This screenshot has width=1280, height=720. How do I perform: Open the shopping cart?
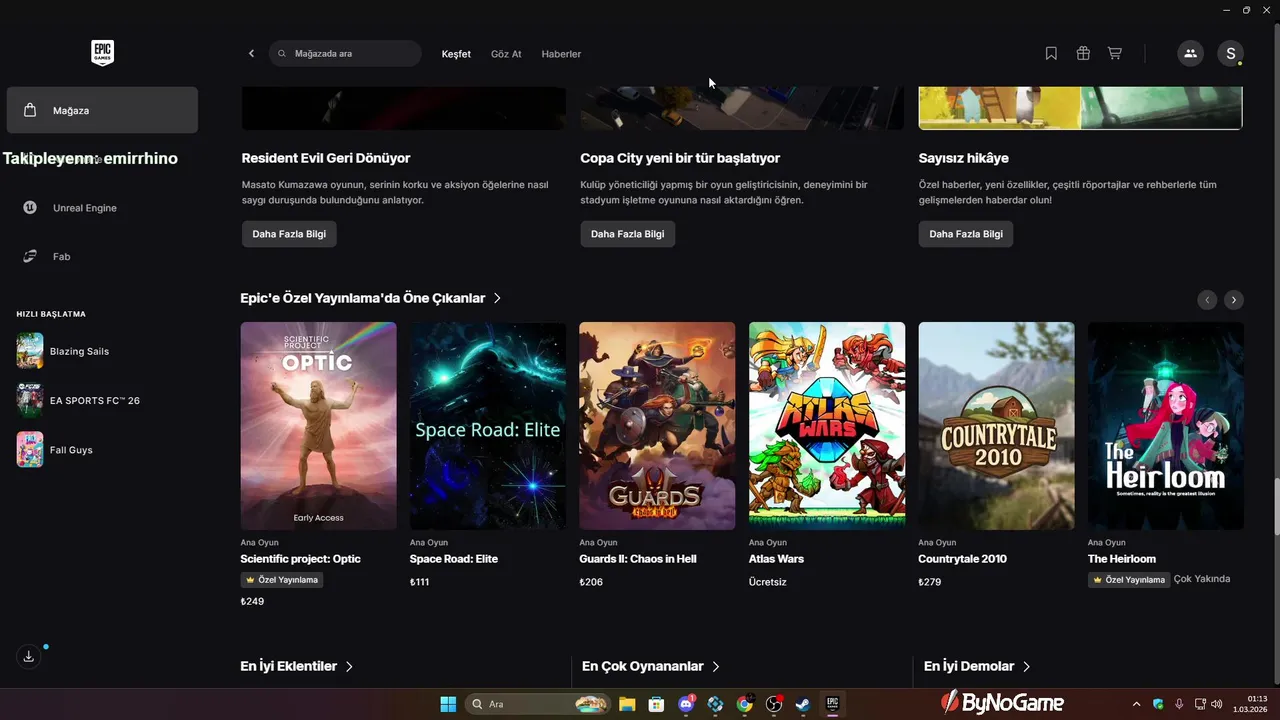click(x=1114, y=54)
